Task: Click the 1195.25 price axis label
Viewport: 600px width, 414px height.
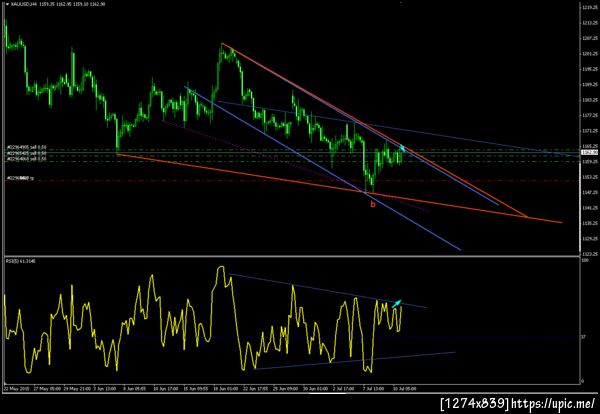Action: [590, 69]
